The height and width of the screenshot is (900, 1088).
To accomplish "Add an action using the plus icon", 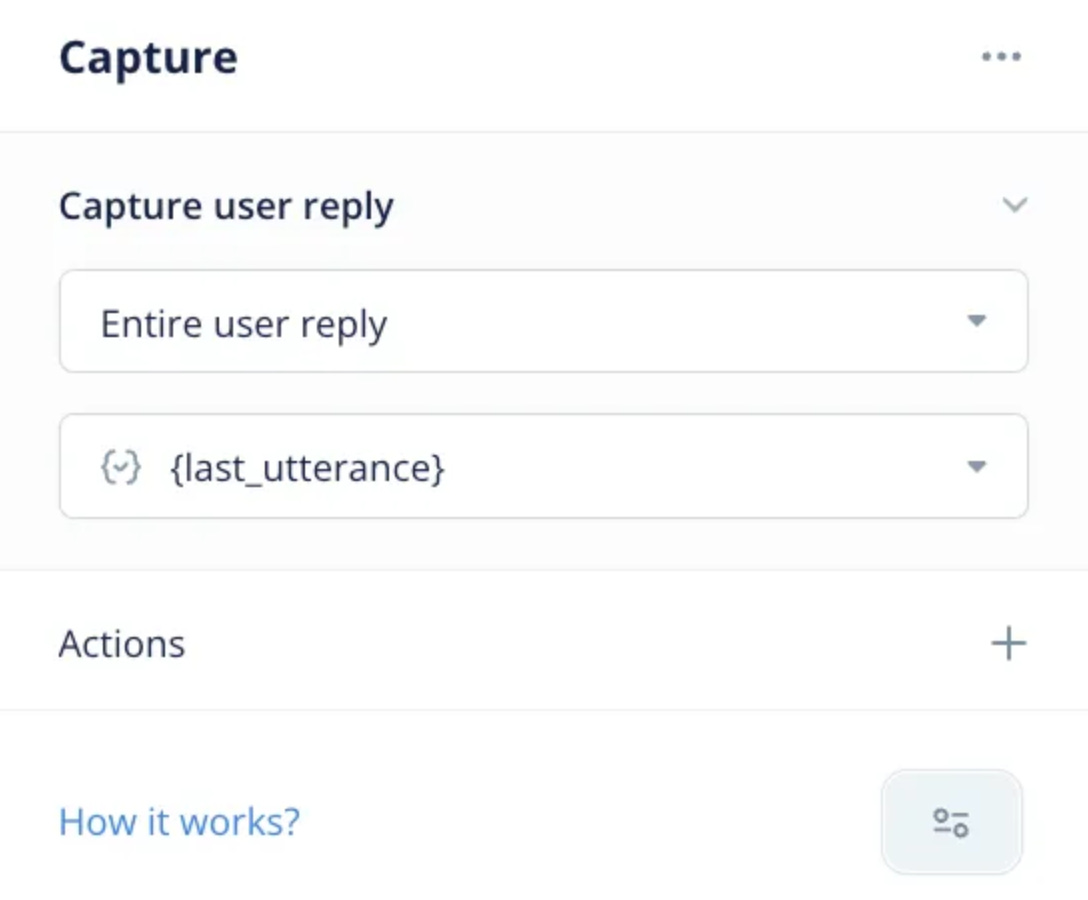I will pyautogui.click(x=1010, y=643).
